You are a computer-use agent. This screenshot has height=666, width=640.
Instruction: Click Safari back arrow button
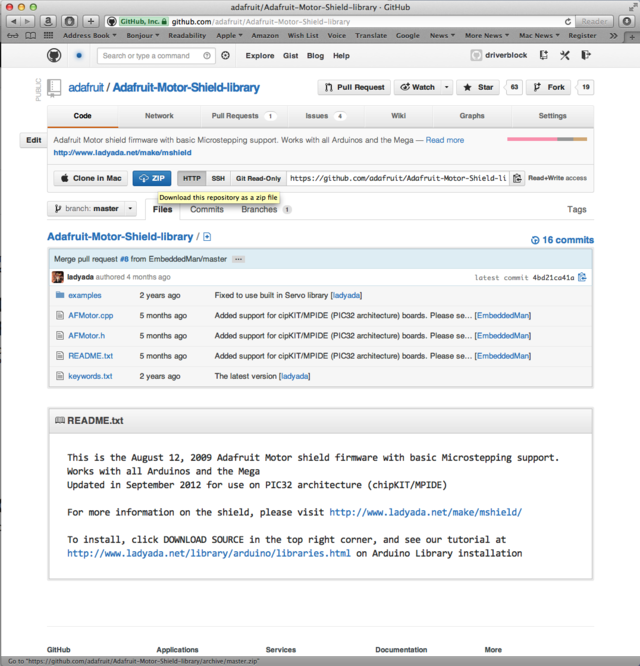pos(14,21)
